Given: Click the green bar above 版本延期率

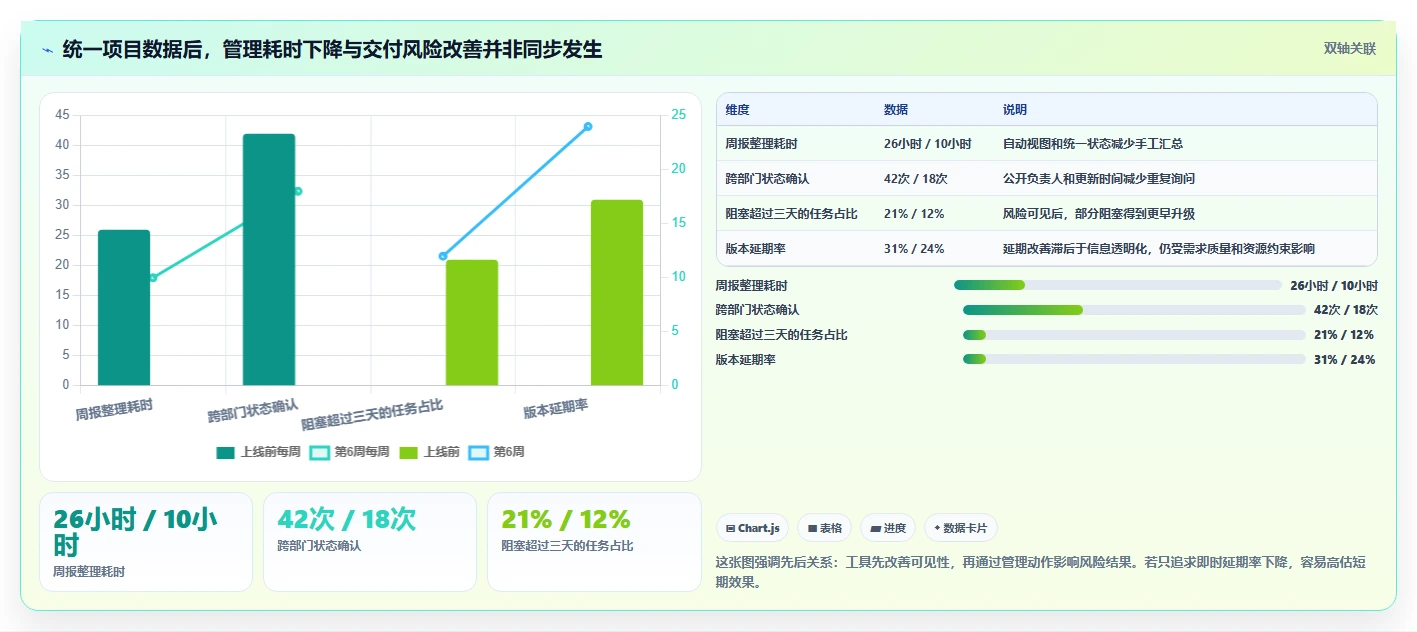Looking at the screenshot, I should tap(617, 292).
